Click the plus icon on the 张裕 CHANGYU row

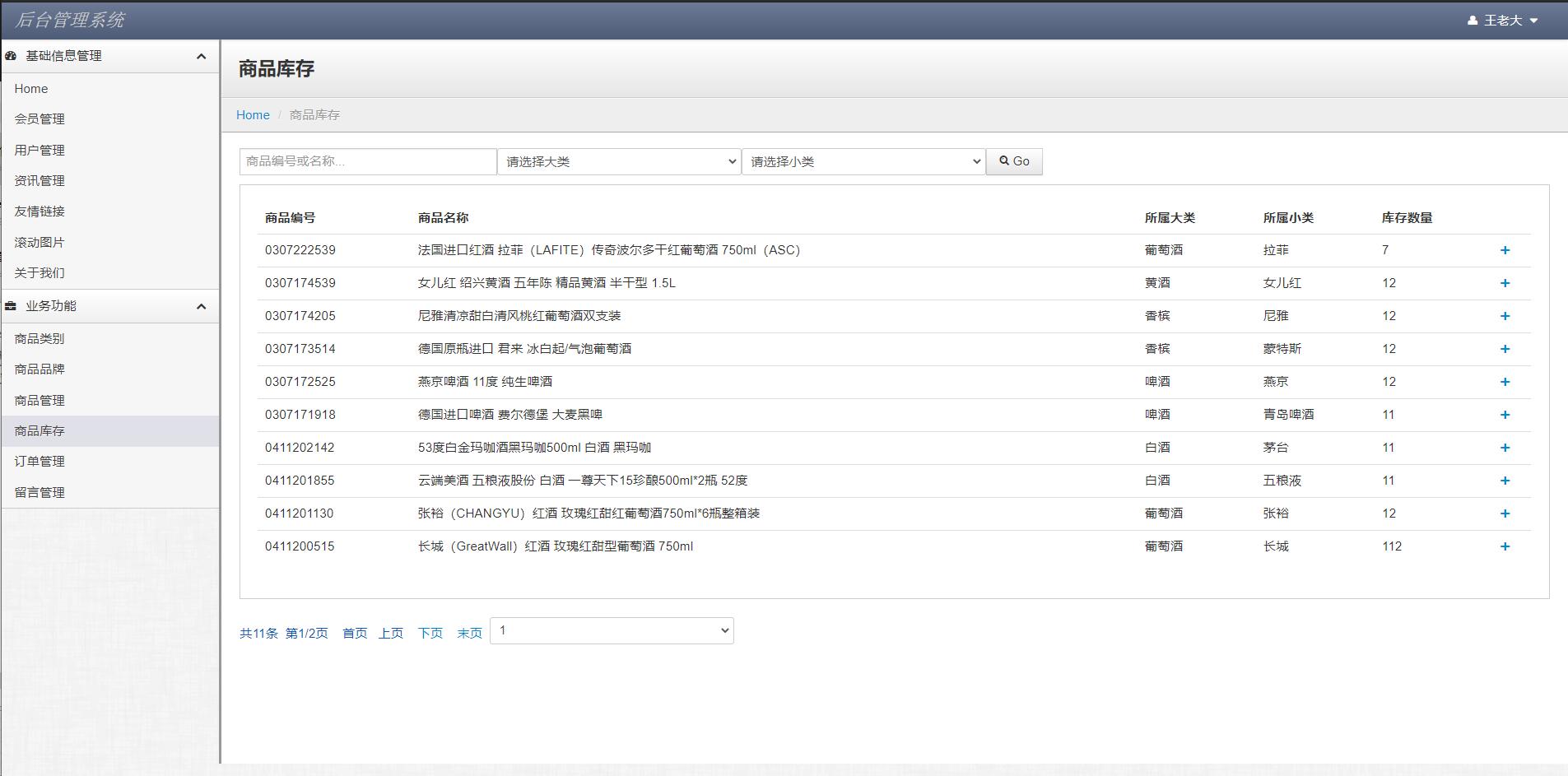point(1505,513)
